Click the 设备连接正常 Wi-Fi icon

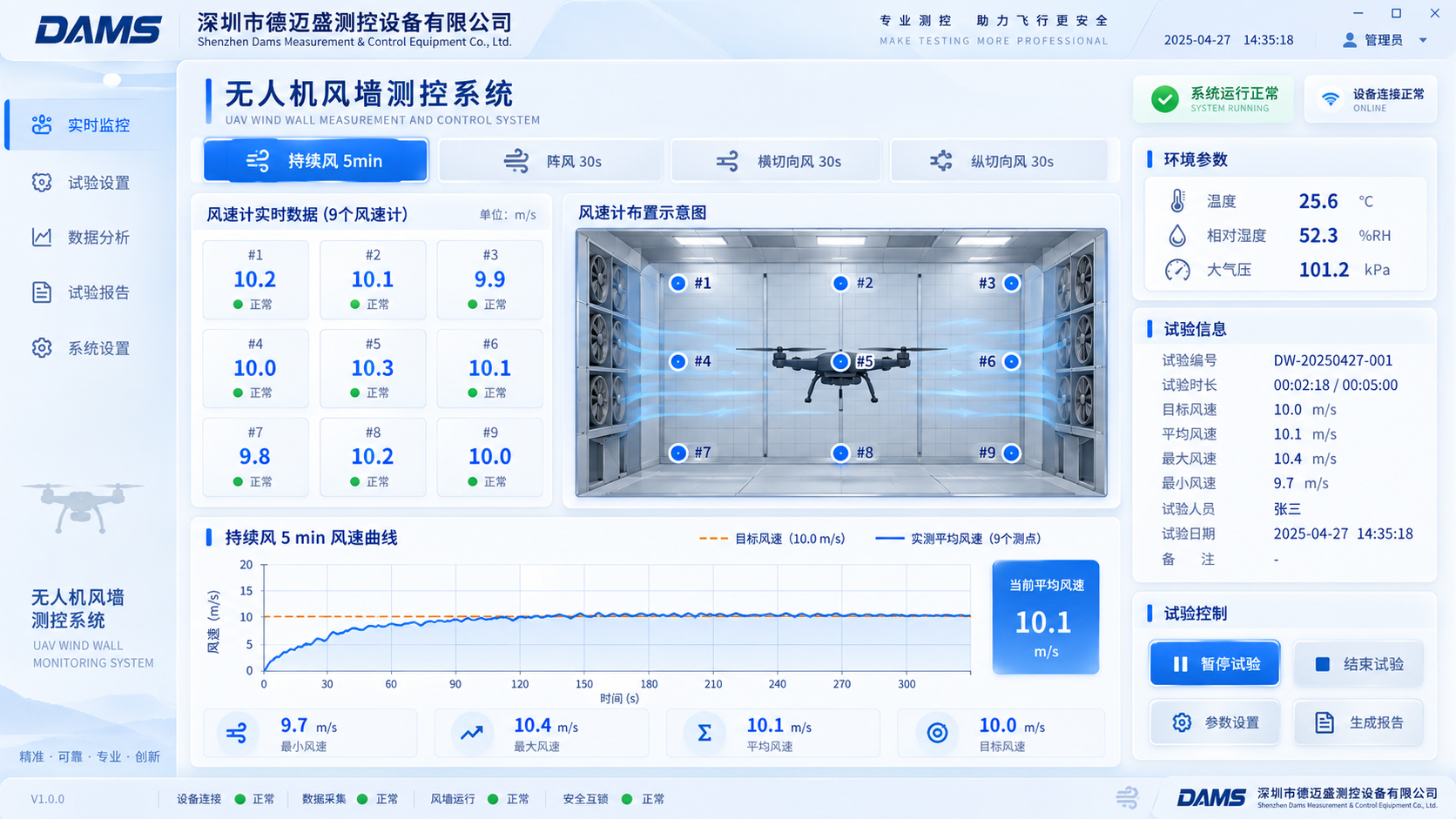1330,99
